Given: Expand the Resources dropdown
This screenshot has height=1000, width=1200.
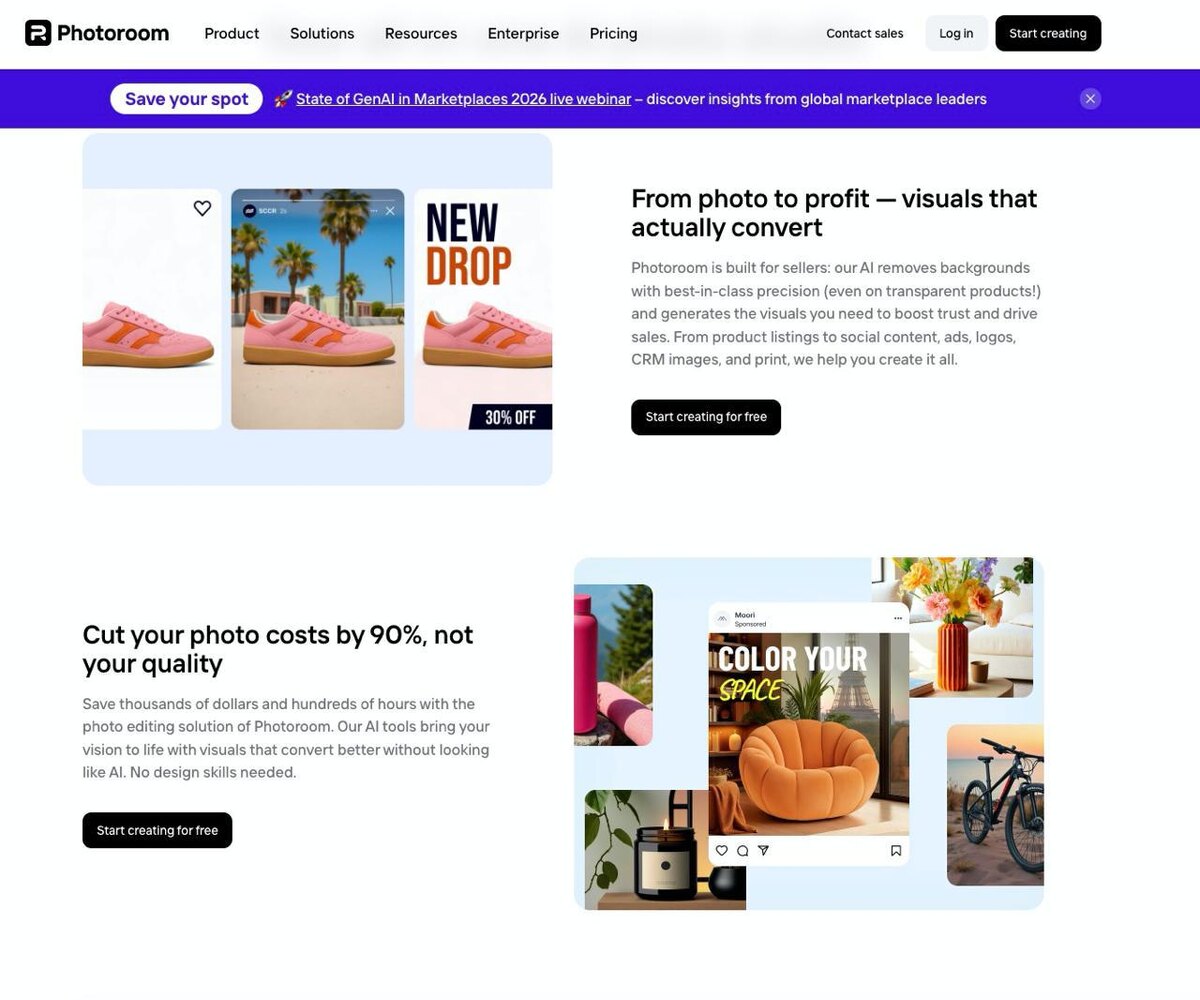Looking at the screenshot, I should 421,33.
